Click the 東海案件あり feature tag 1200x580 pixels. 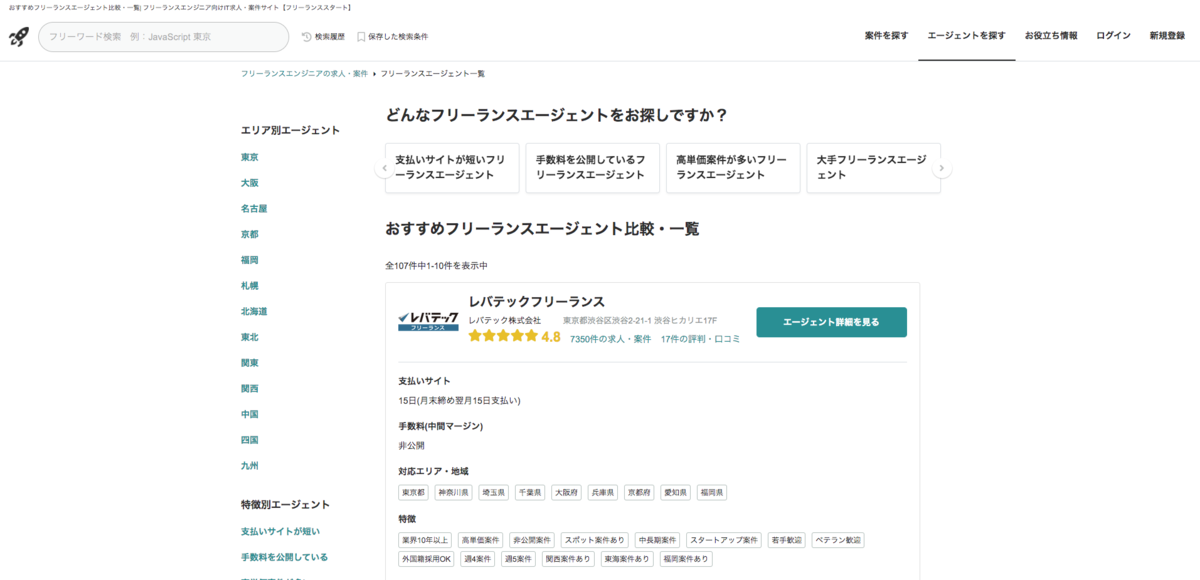point(627,559)
